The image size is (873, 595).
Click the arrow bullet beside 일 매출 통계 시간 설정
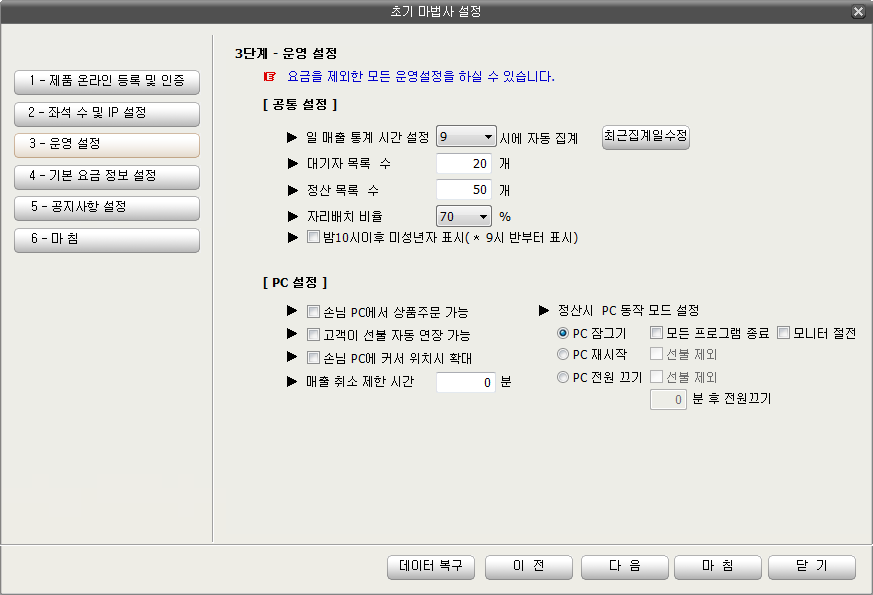292,137
